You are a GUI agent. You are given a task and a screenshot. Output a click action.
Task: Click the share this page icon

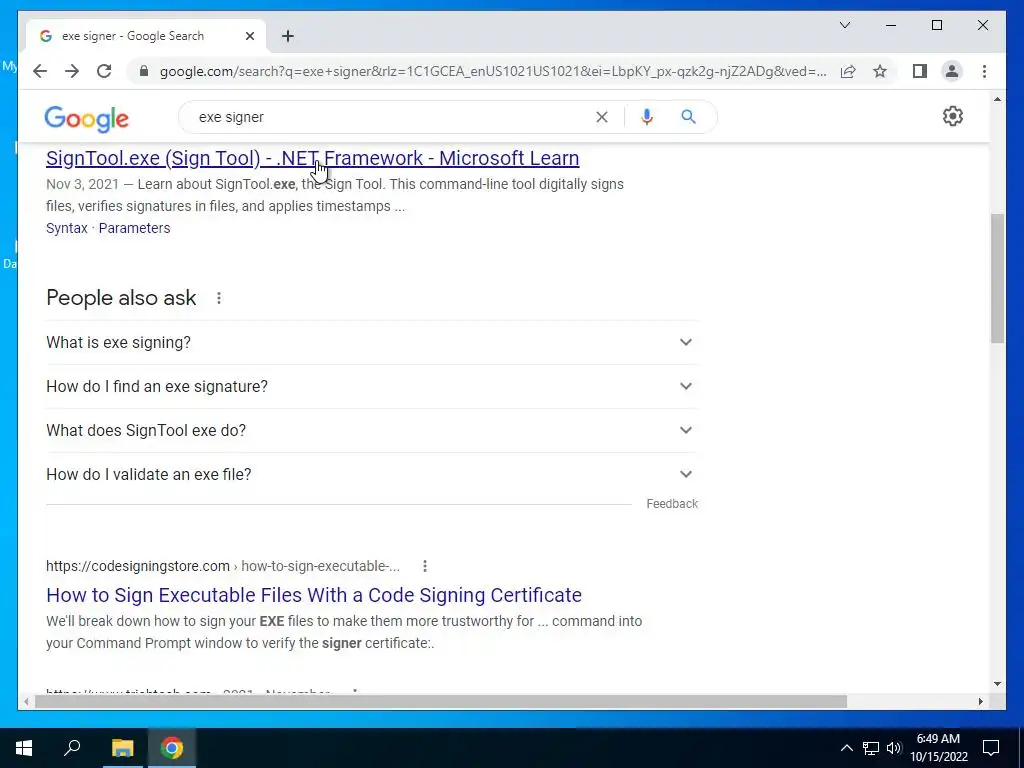tap(848, 71)
